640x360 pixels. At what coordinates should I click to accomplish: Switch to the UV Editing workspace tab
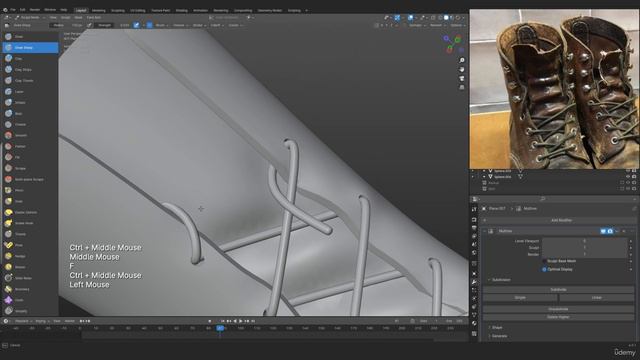pos(138,11)
